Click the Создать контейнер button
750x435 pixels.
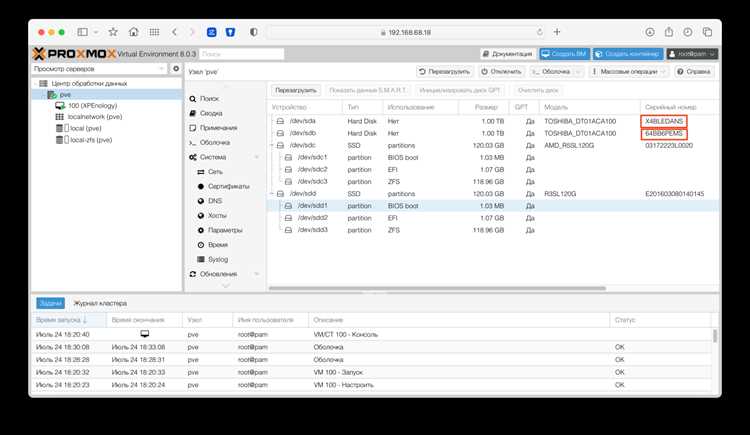(x=628, y=54)
